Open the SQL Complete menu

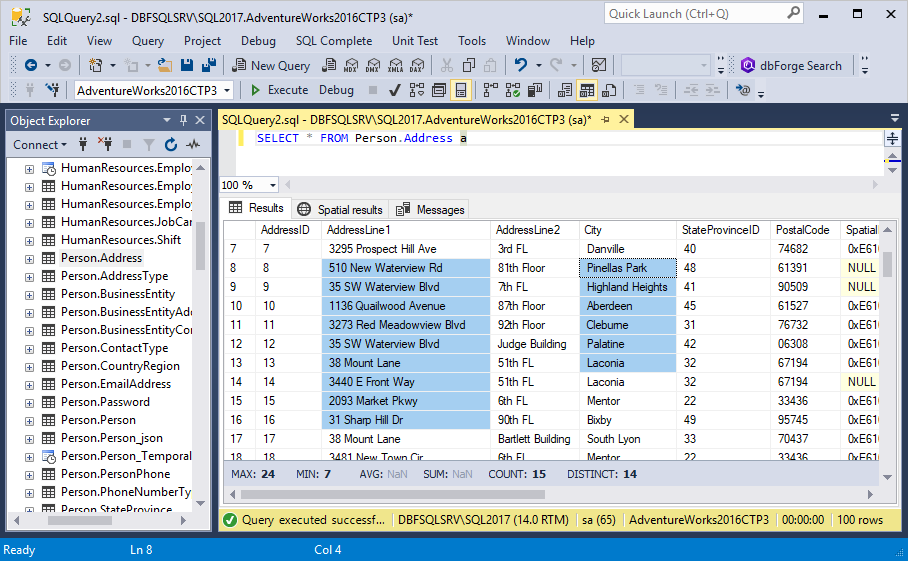(x=334, y=41)
